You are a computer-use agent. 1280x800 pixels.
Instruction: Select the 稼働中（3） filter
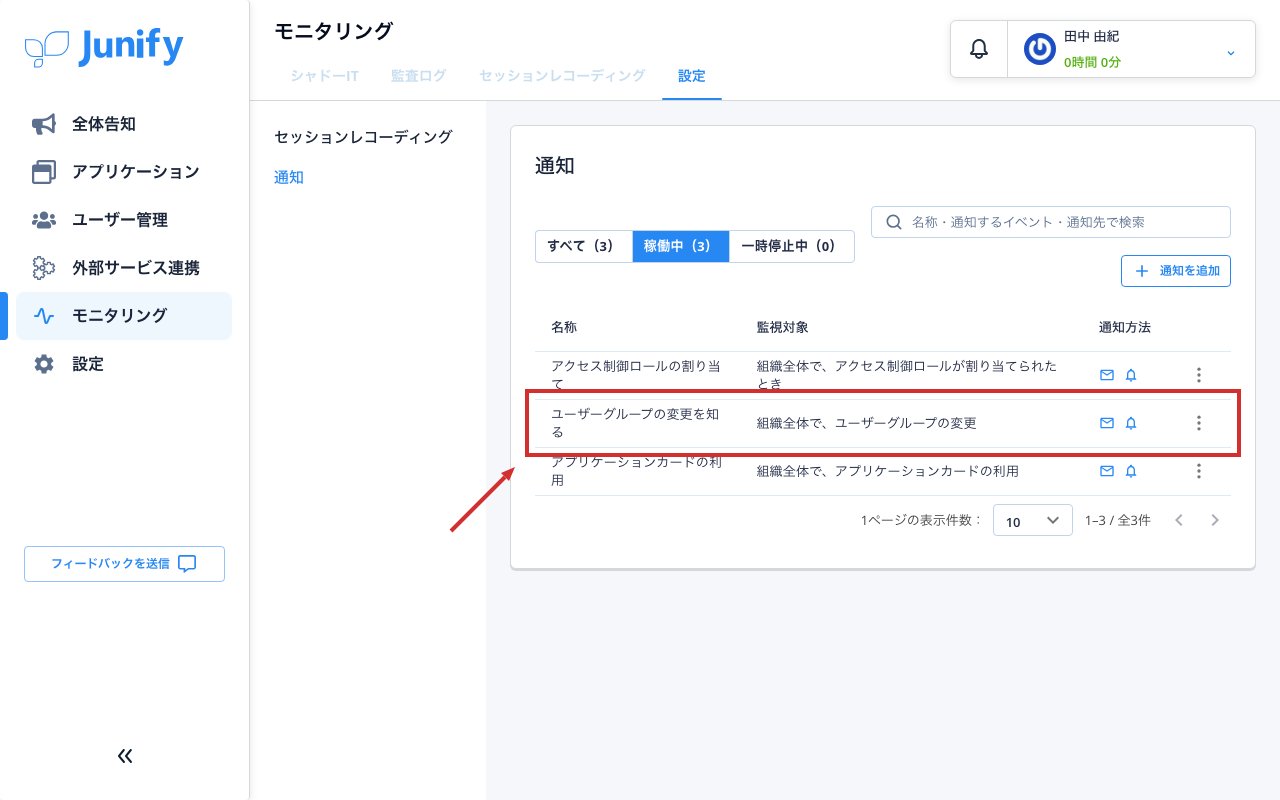click(x=681, y=246)
